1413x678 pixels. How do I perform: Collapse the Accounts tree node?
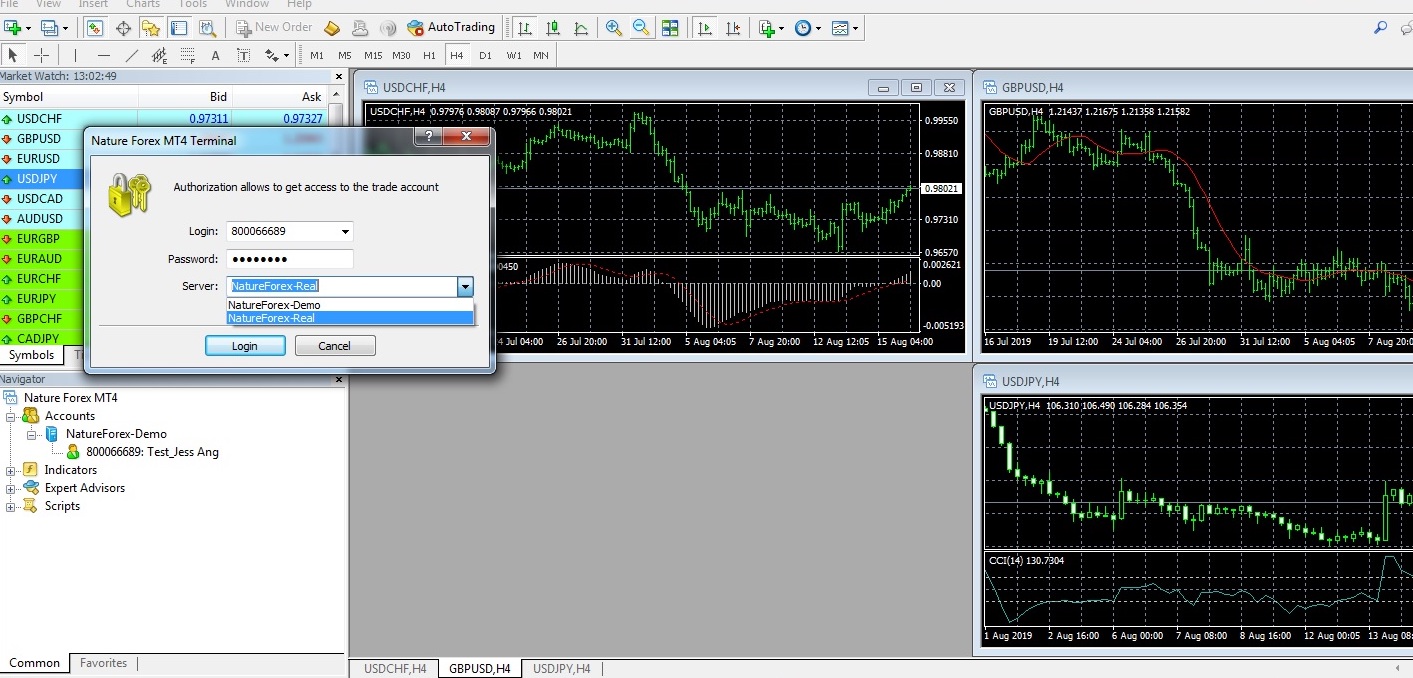click(11, 416)
